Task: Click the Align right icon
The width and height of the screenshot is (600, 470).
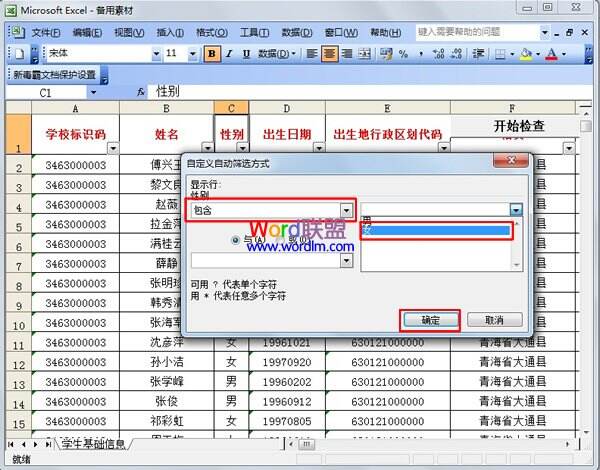Action: tap(347, 54)
